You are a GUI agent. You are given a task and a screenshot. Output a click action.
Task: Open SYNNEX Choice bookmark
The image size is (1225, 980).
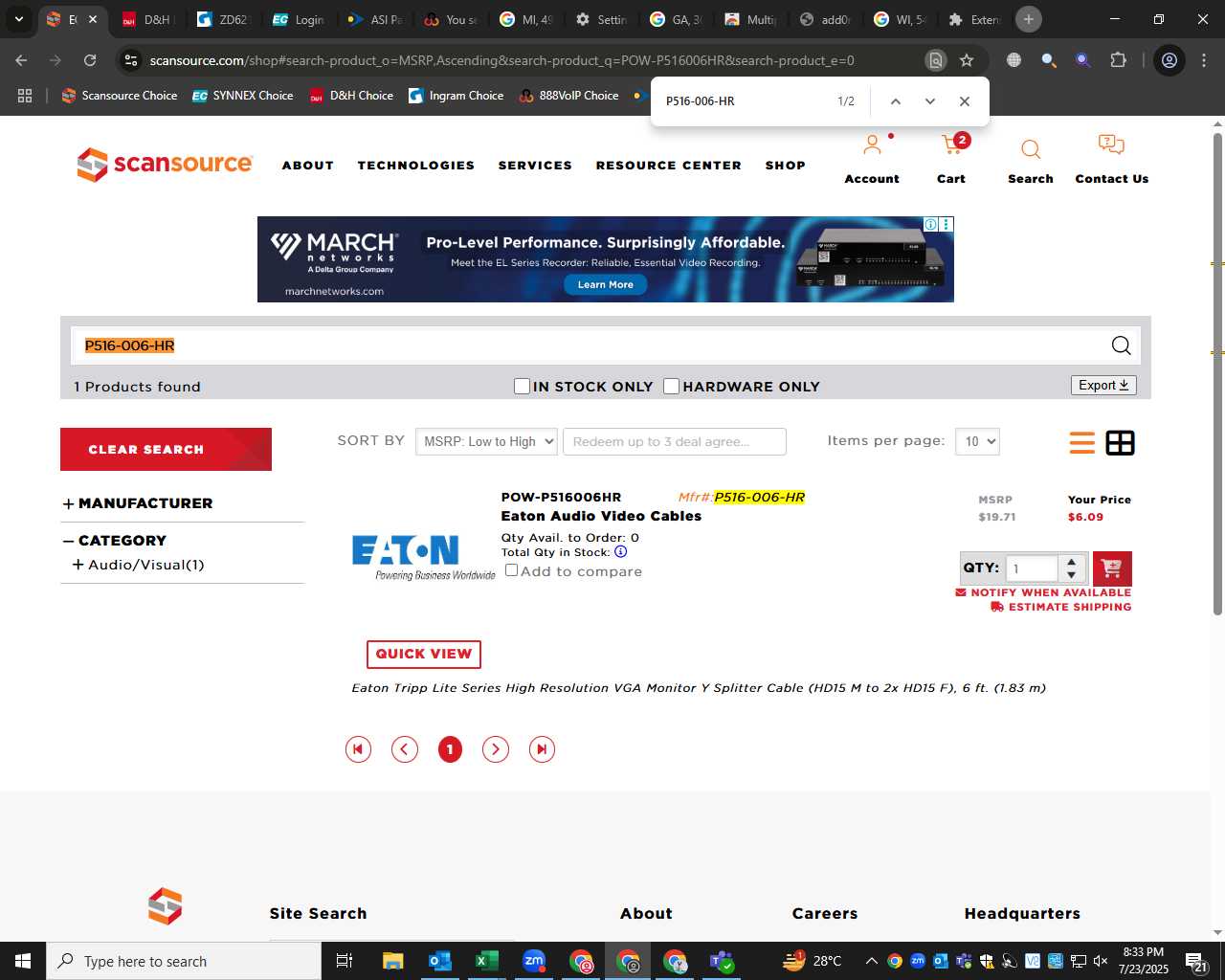(x=243, y=96)
